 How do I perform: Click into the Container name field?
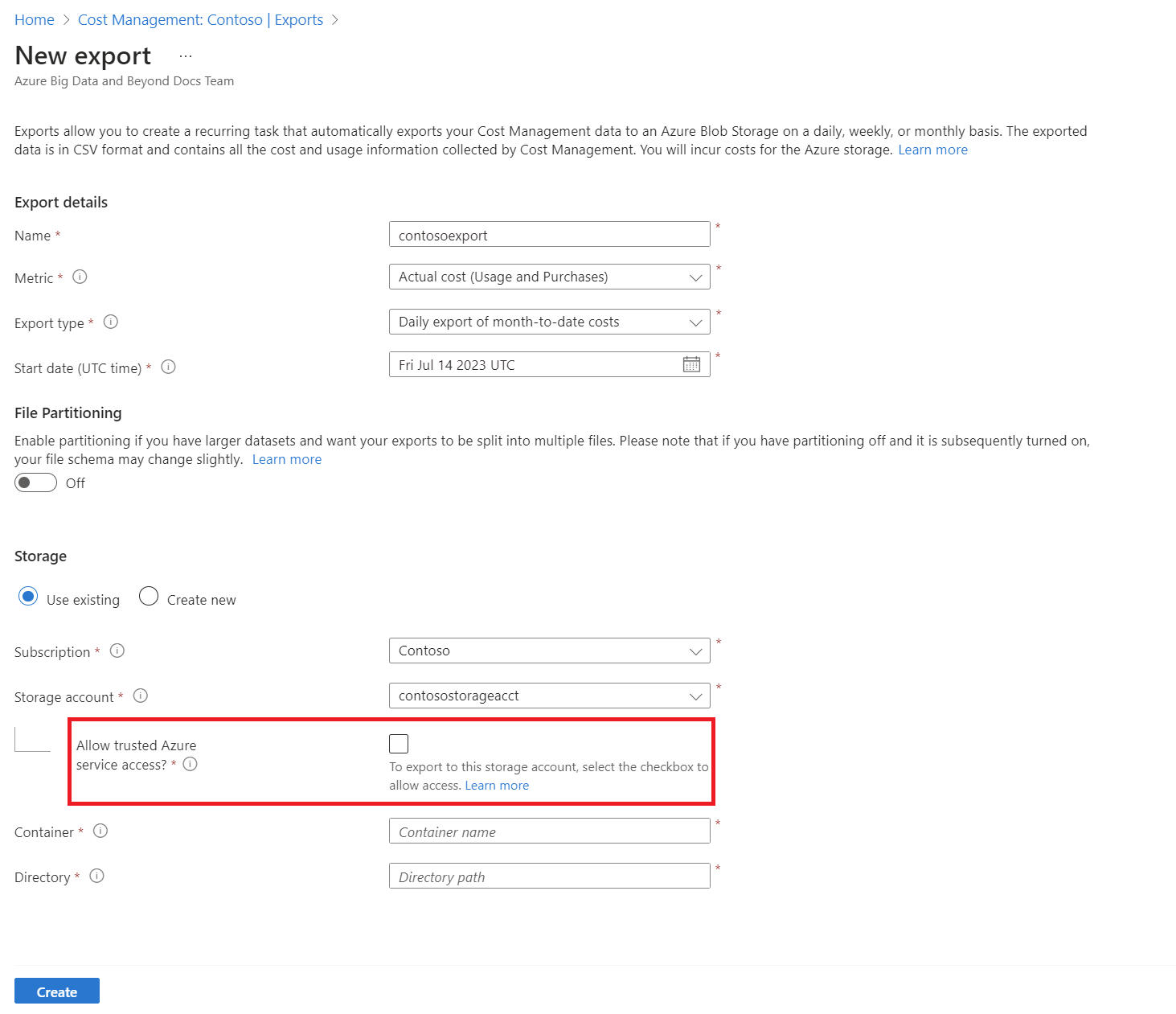pos(549,831)
